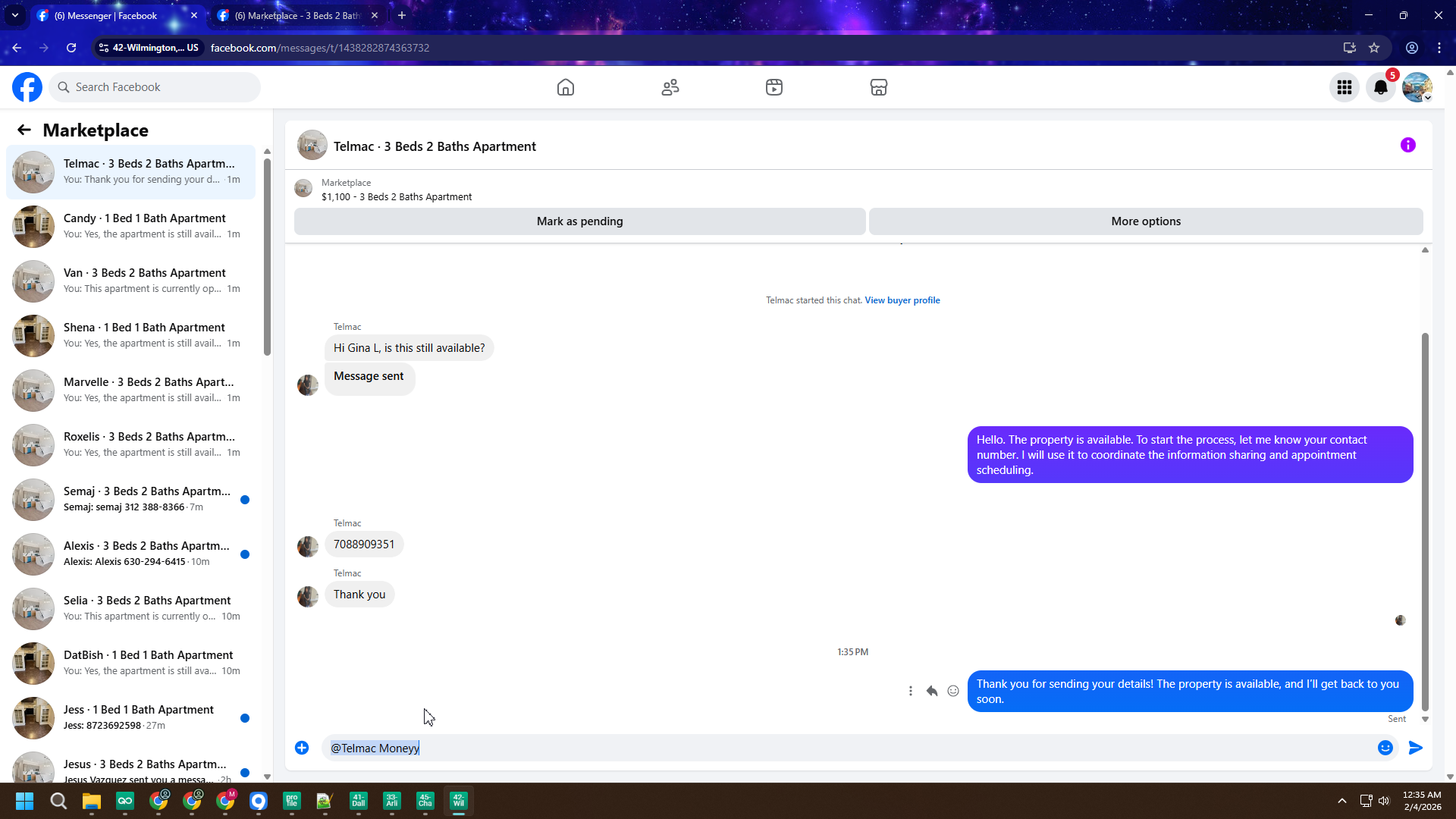Open the browser tab search chevron
Screen dimensions: 1456x819
point(14,15)
